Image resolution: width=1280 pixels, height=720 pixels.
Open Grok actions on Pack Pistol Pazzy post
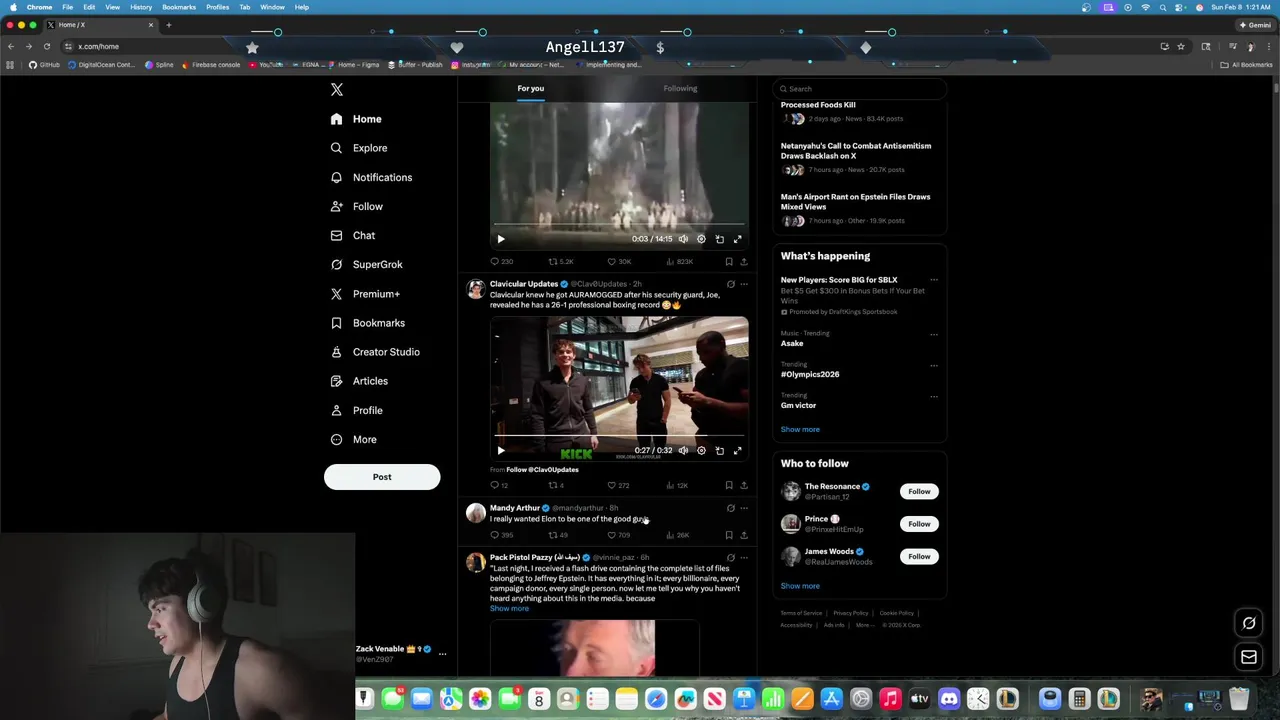click(x=730, y=557)
